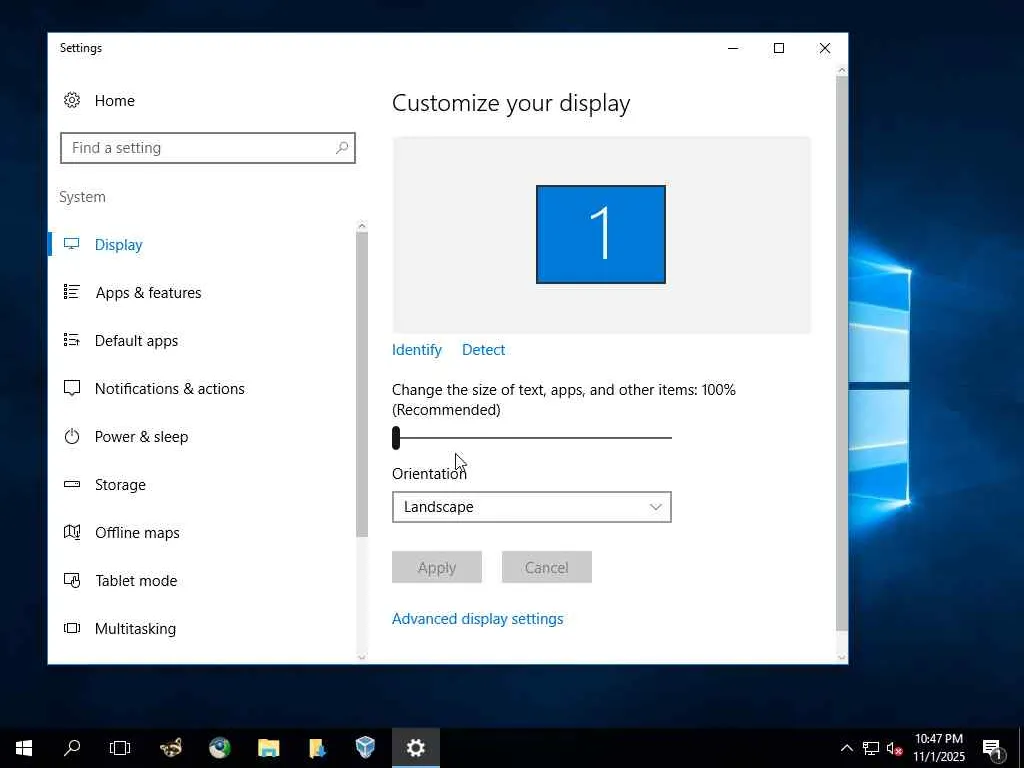The height and width of the screenshot is (768, 1024).
Task: Click the Display monitor icon in sidebar
Action: (71, 244)
